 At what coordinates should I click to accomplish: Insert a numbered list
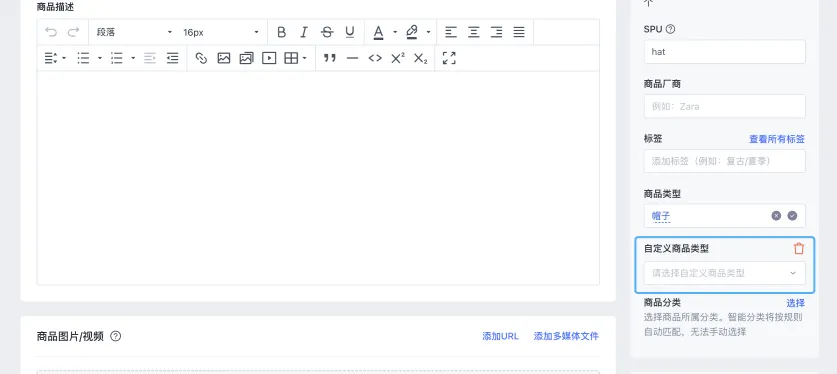coord(116,58)
